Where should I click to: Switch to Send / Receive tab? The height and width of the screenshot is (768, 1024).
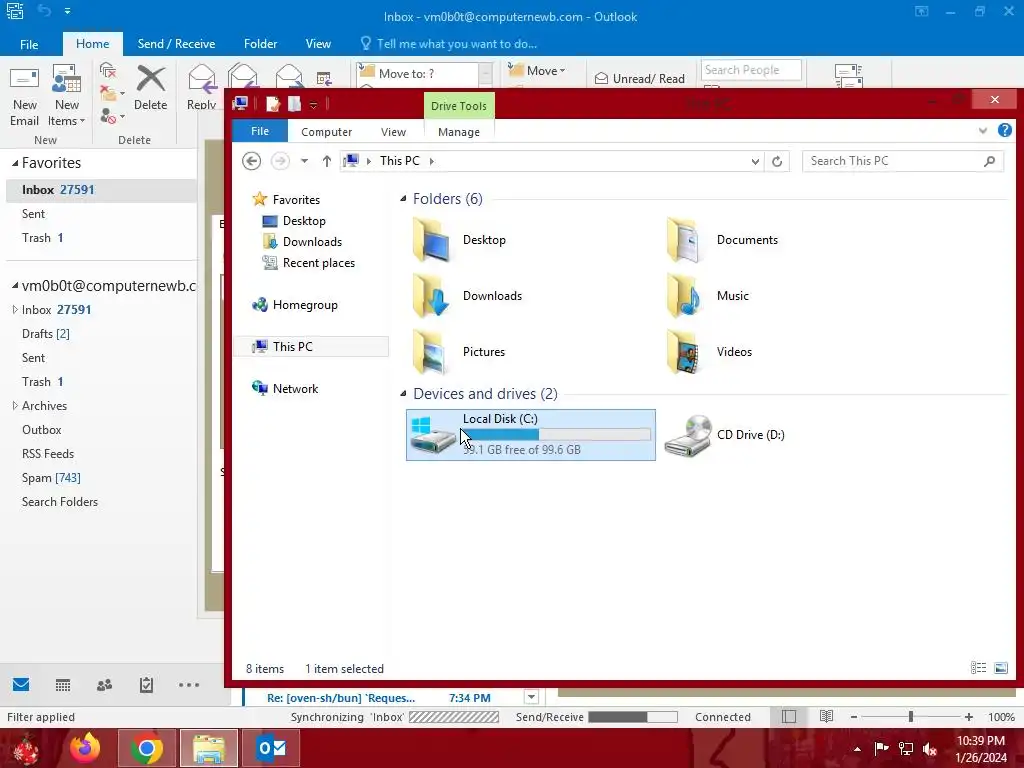pos(176,44)
